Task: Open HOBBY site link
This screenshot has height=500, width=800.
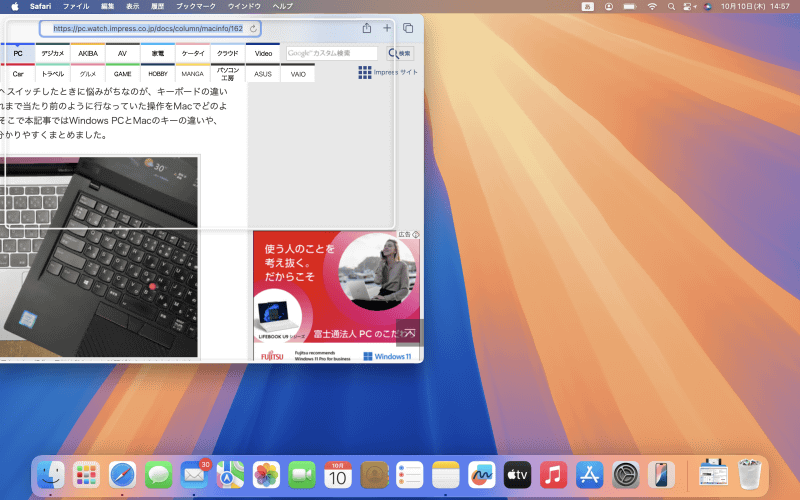Action: [158, 73]
